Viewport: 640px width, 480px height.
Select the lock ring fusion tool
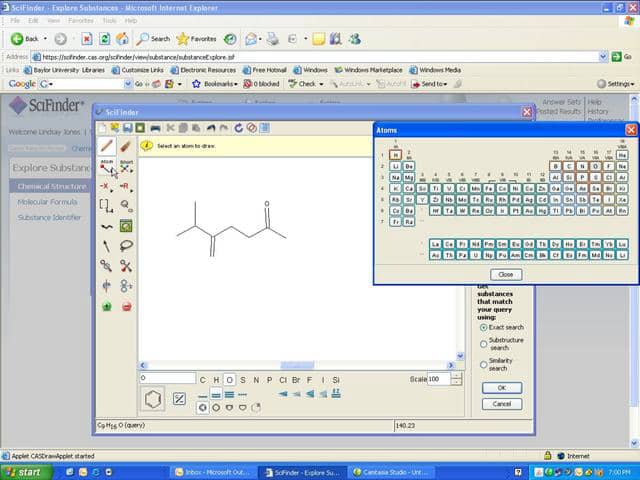click(x=106, y=266)
